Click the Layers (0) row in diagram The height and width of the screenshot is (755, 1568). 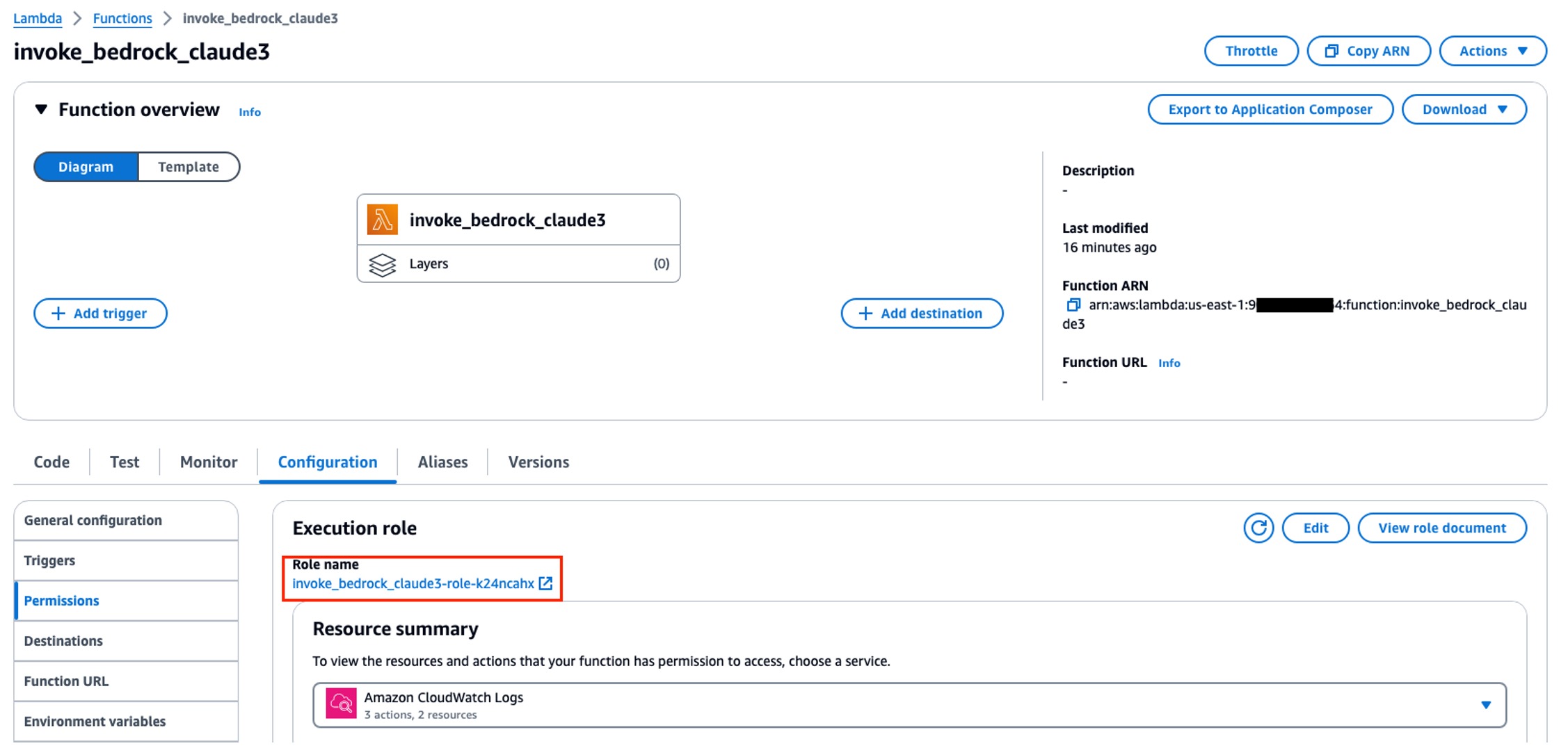[x=518, y=263]
